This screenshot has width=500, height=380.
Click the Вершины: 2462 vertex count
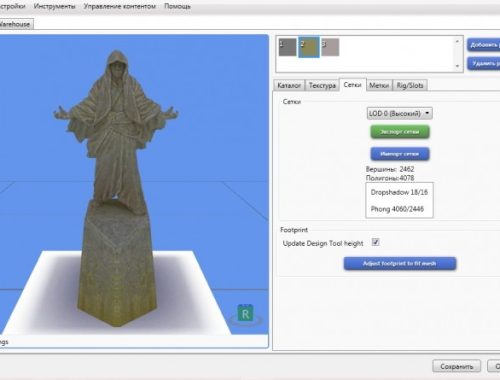390,169
